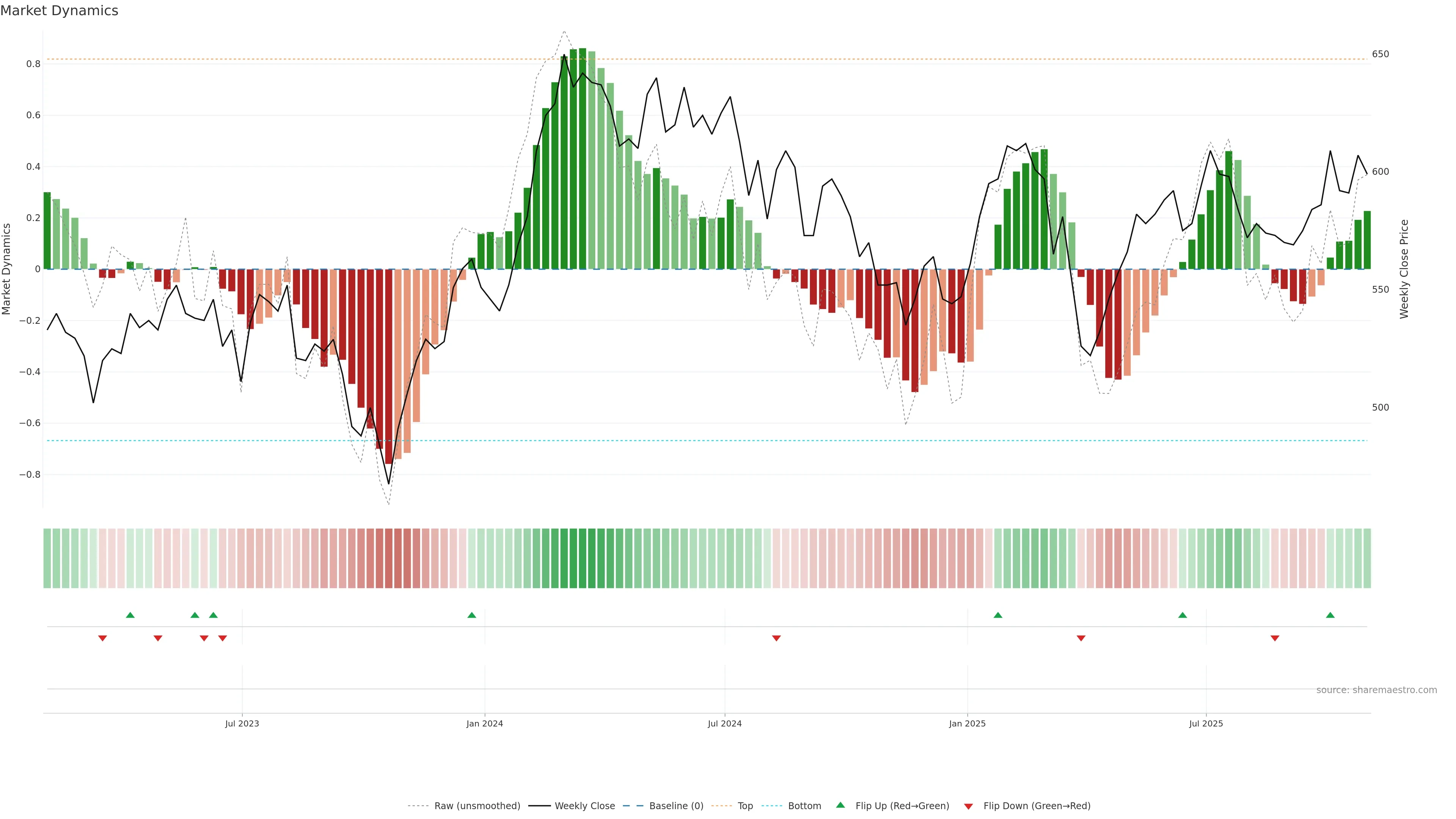1456x819 pixels.
Task: Click the Weekly Close Price axis title
Action: [x=1404, y=269]
